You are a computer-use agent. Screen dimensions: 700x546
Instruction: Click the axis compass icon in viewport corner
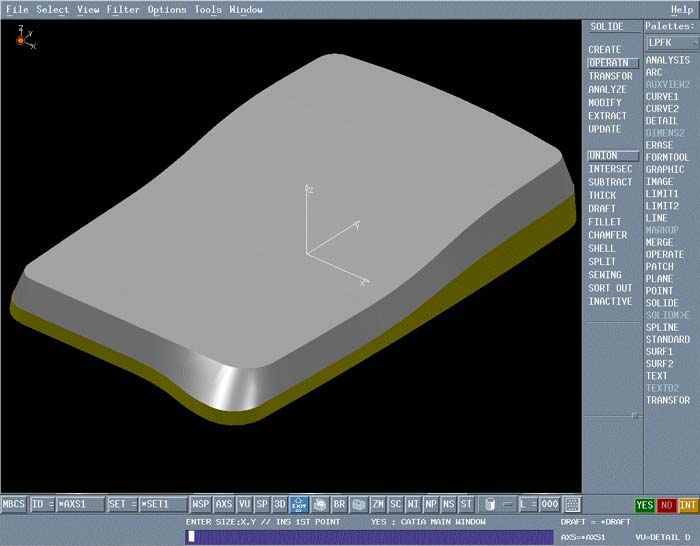point(22,38)
